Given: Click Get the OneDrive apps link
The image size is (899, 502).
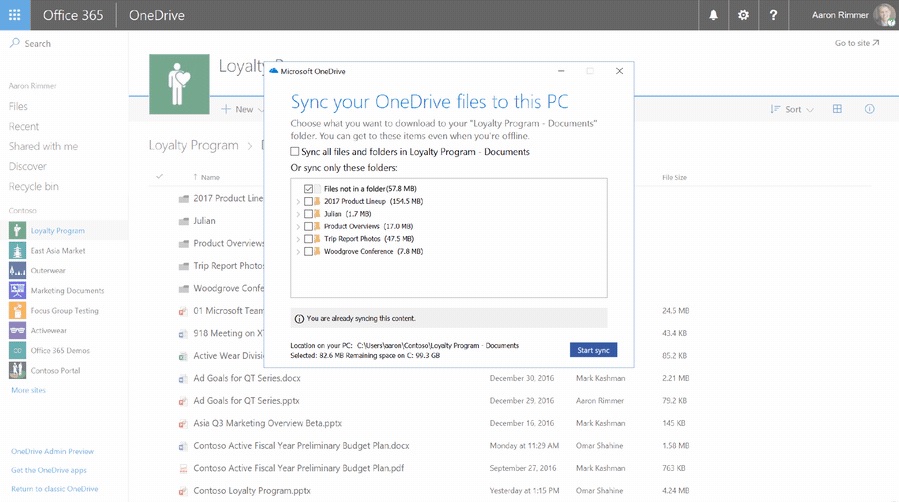Looking at the screenshot, I should [x=49, y=470].
